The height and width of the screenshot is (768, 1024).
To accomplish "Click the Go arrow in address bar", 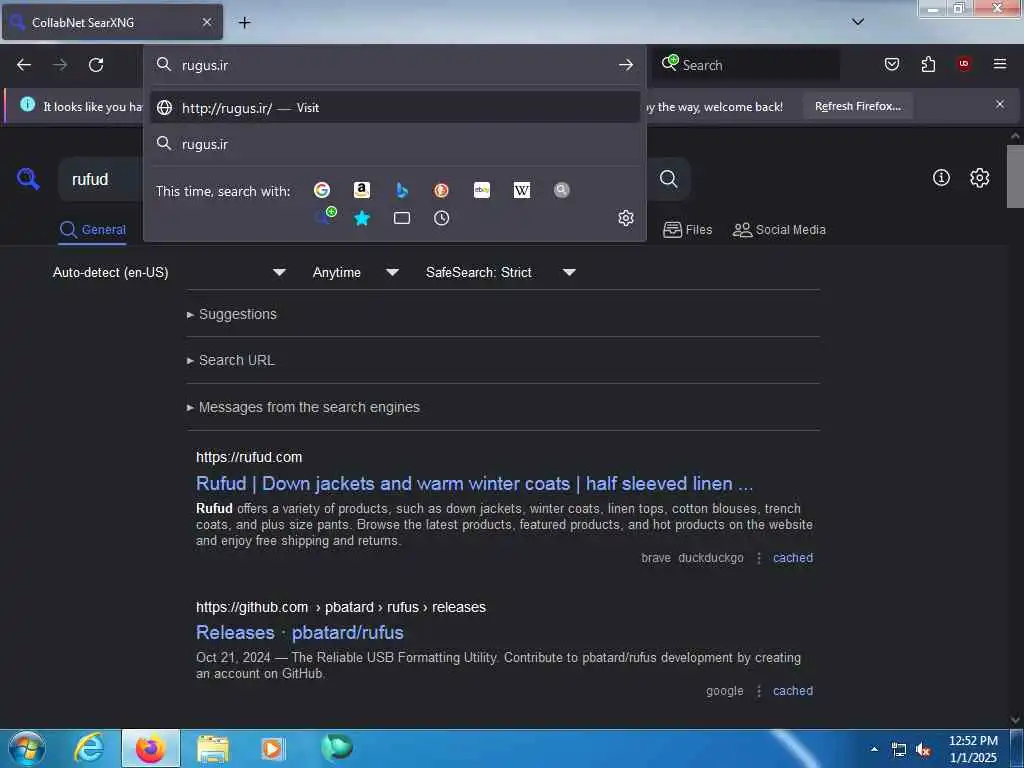I will (626, 65).
